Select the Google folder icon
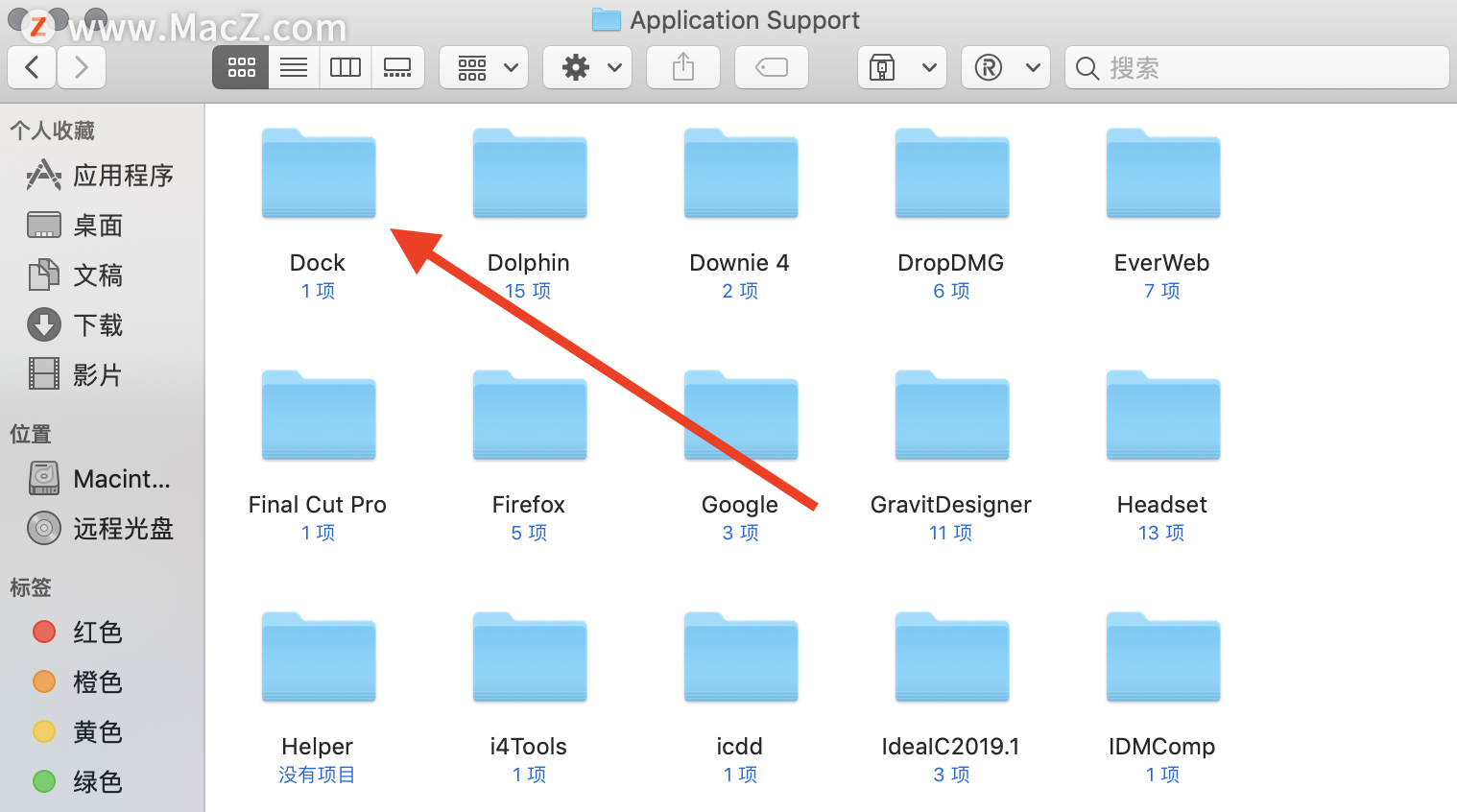1457x812 pixels. pos(741,416)
